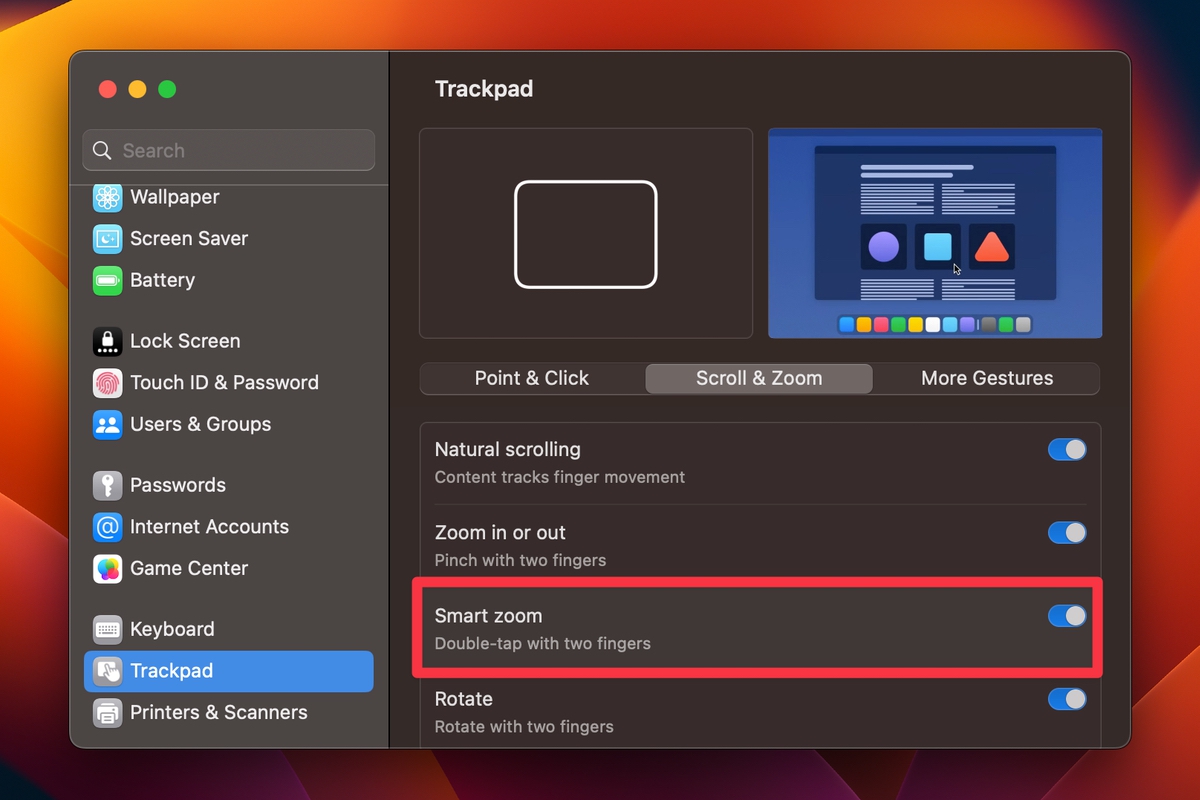Select Users & Groups in the sidebar

(200, 425)
